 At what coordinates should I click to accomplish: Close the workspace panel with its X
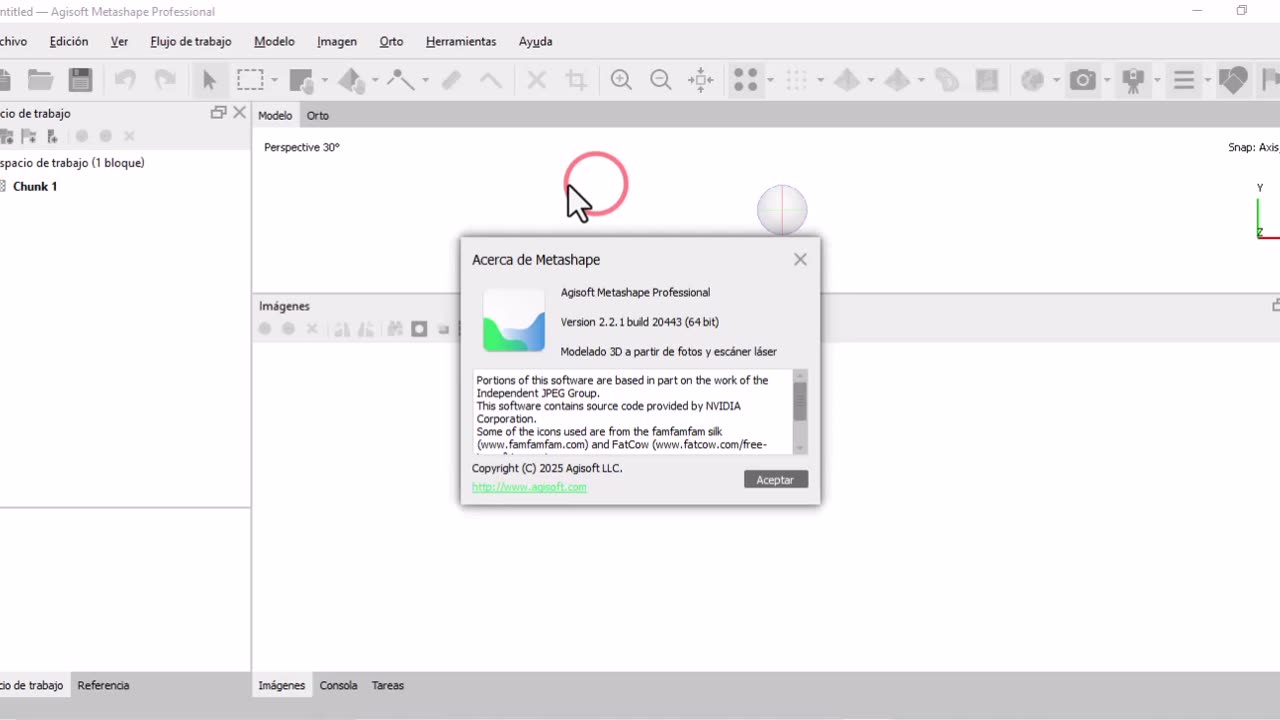coord(239,113)
